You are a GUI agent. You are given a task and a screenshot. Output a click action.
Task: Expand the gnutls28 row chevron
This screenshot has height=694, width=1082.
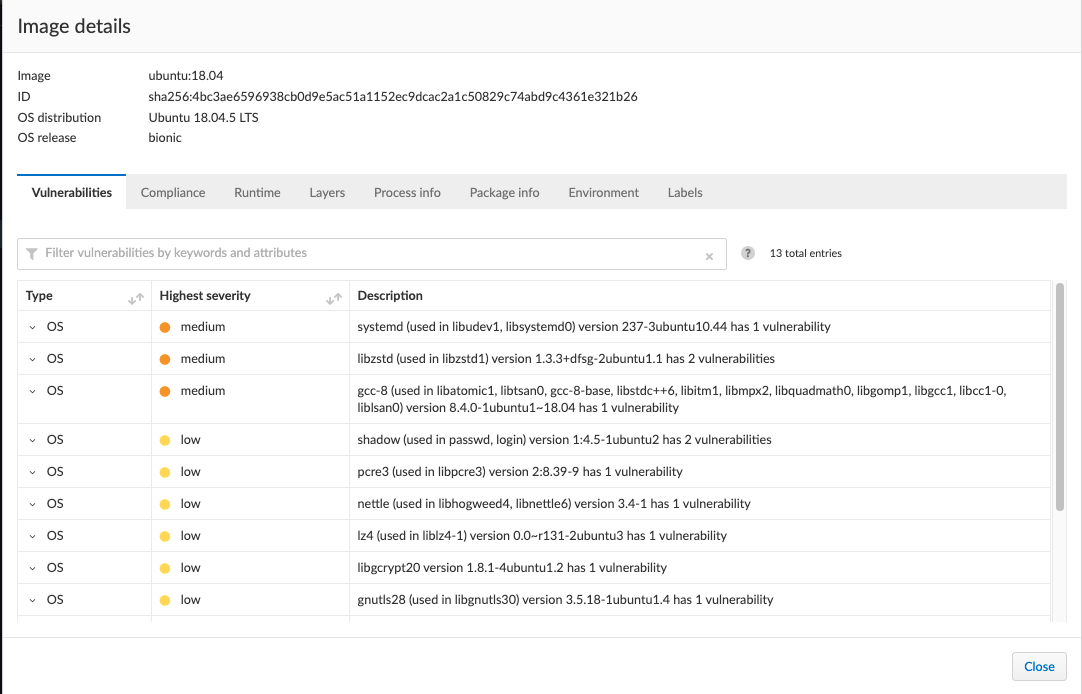pos(32,600)
